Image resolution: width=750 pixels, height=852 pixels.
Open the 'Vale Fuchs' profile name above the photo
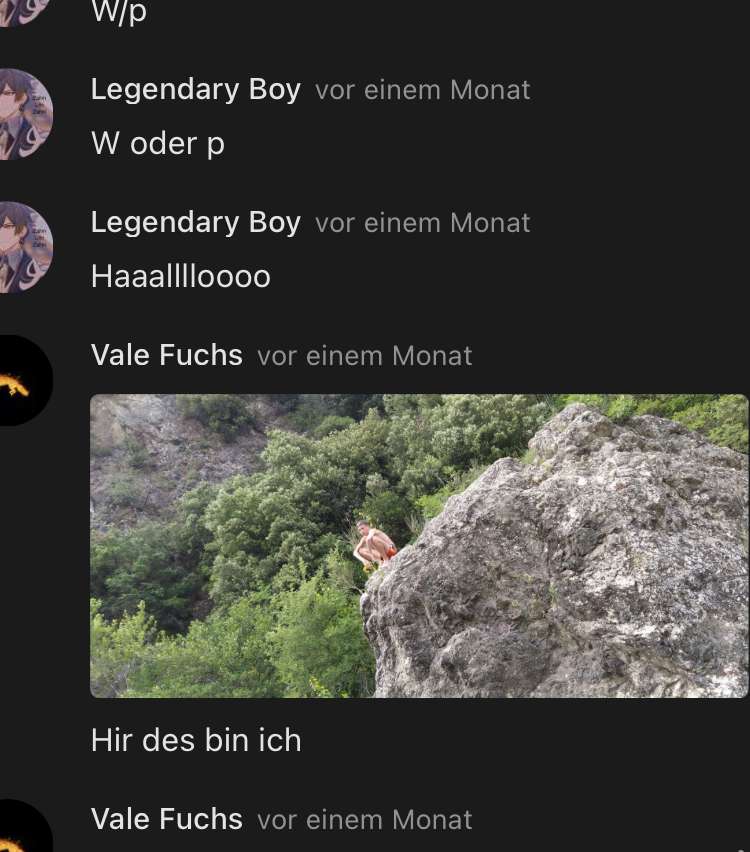[x=167, y=355]
